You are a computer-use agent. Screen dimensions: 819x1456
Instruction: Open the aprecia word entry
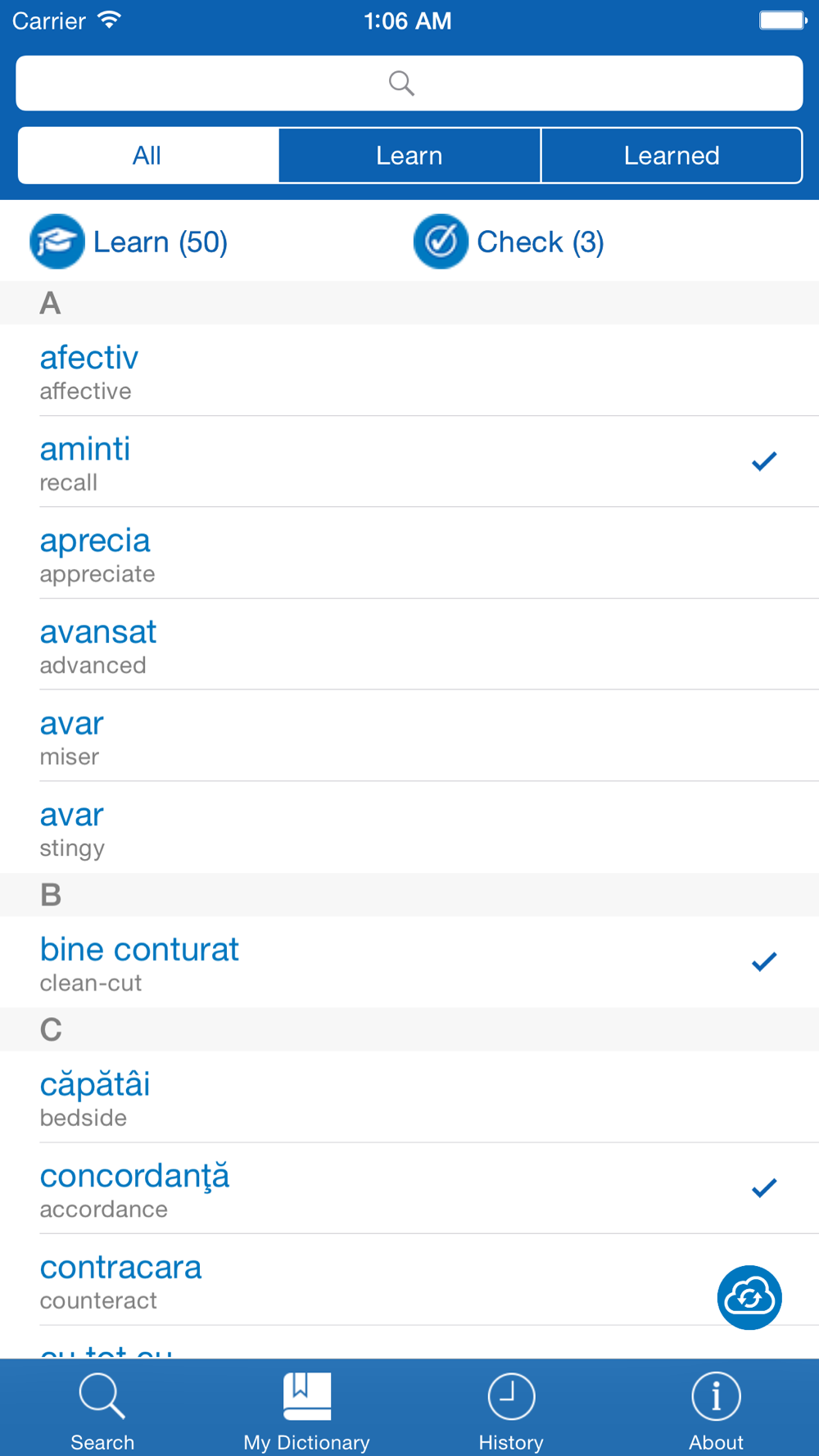pos(409,553)
